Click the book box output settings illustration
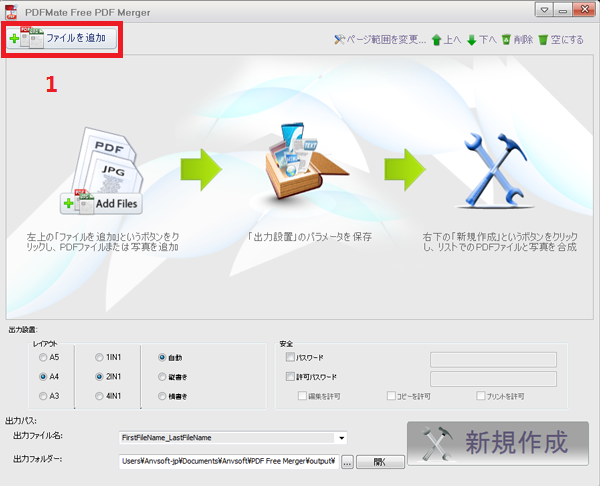Screen dimensions: 600x486 (305, 162)
